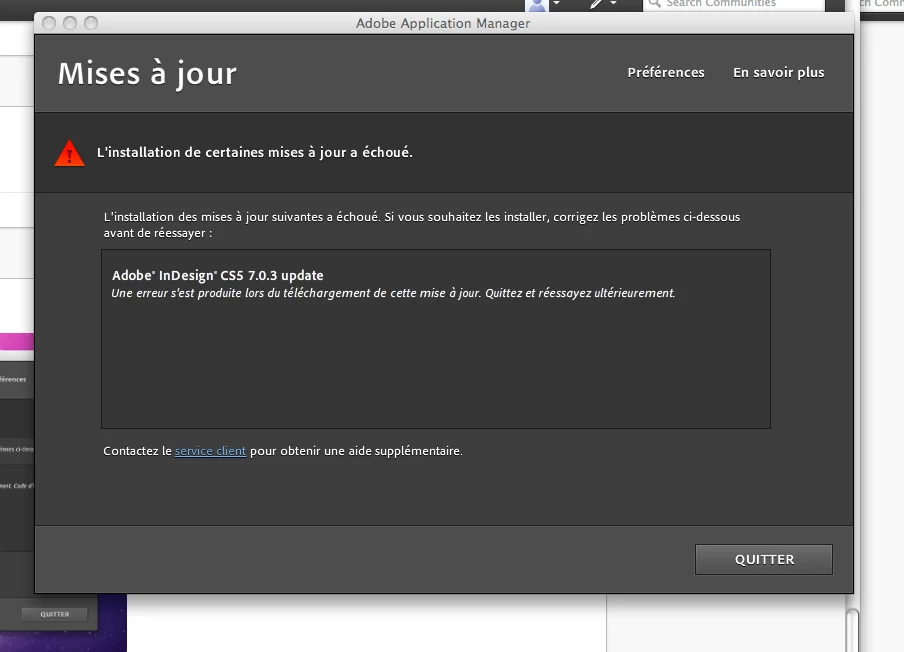Click the browser page scrollbar behind the dialog

coord(852,628)
